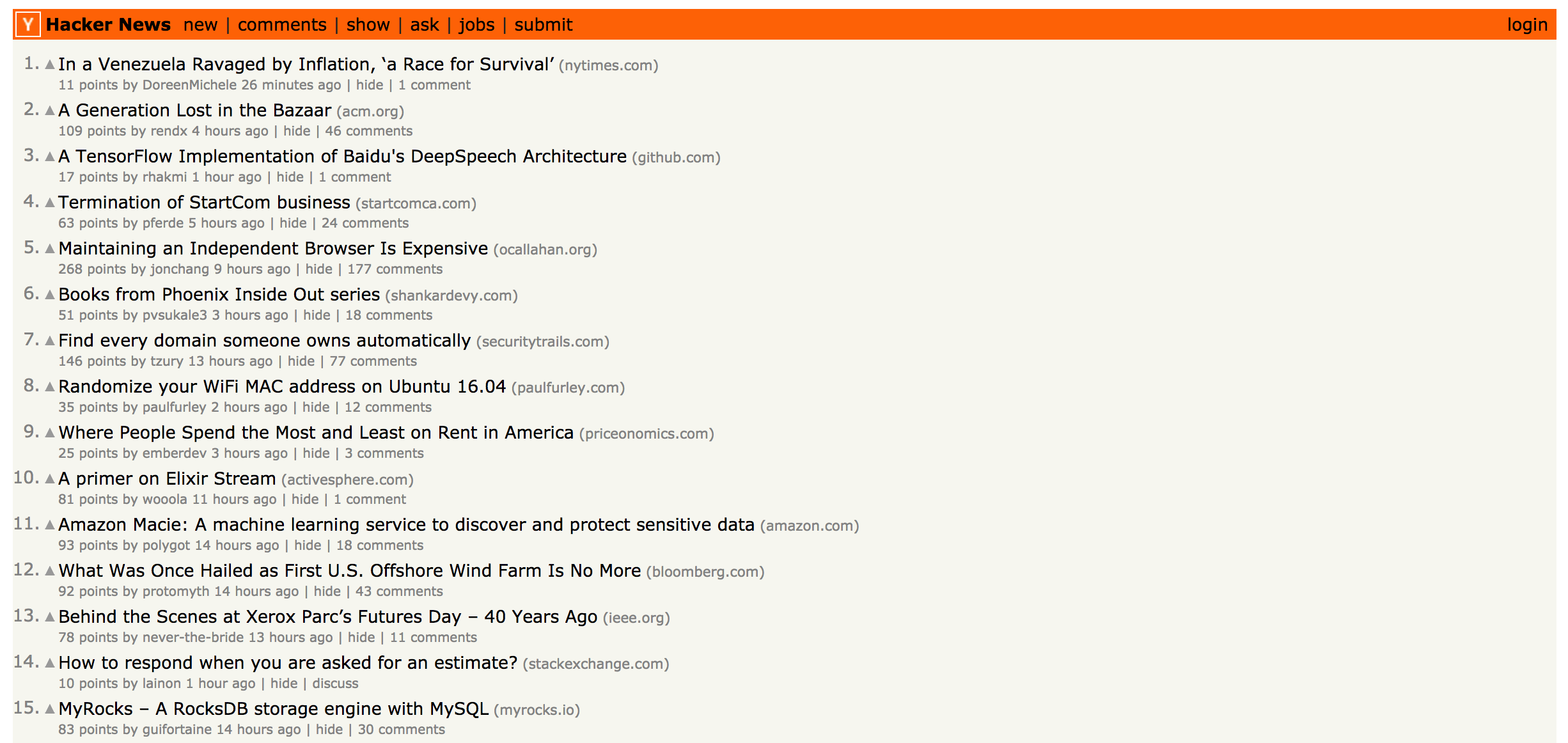Upvote the MyRocks RocksDB story
The height and width of the screenshot is (743, 1568).
[x=50, y=709]
